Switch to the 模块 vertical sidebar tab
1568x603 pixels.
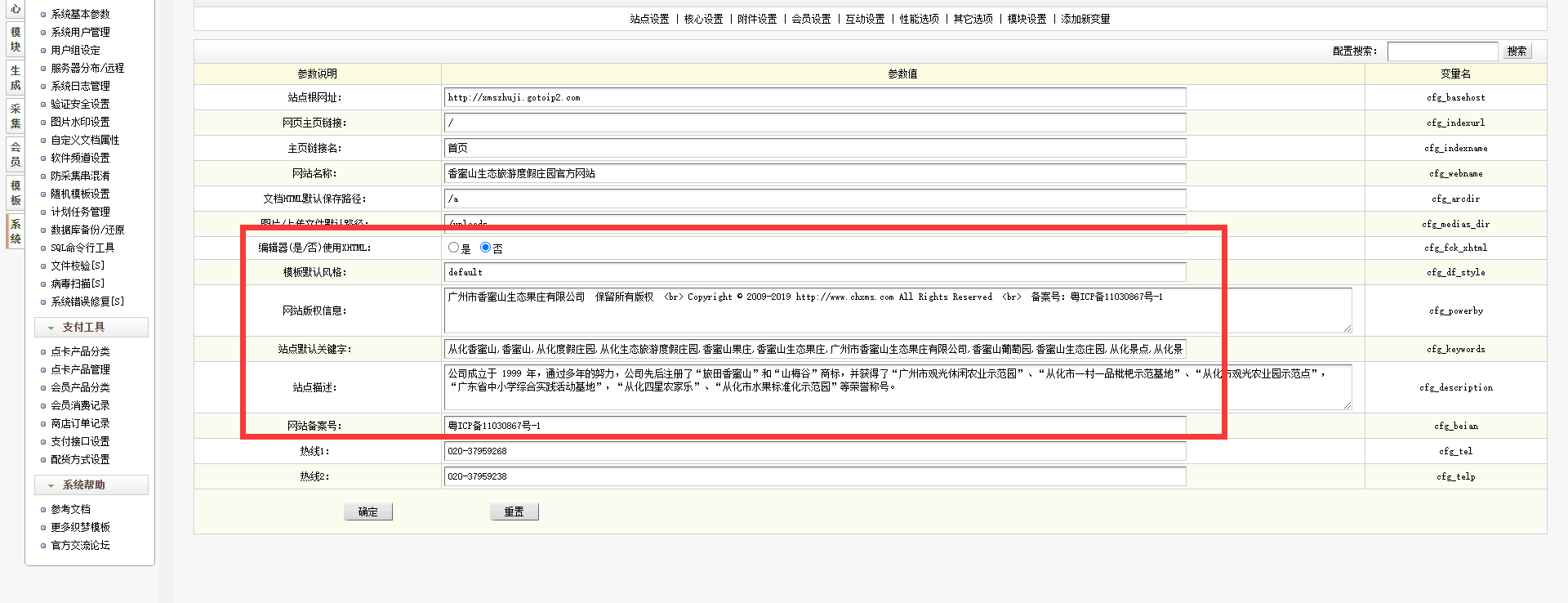pos(16,39)
